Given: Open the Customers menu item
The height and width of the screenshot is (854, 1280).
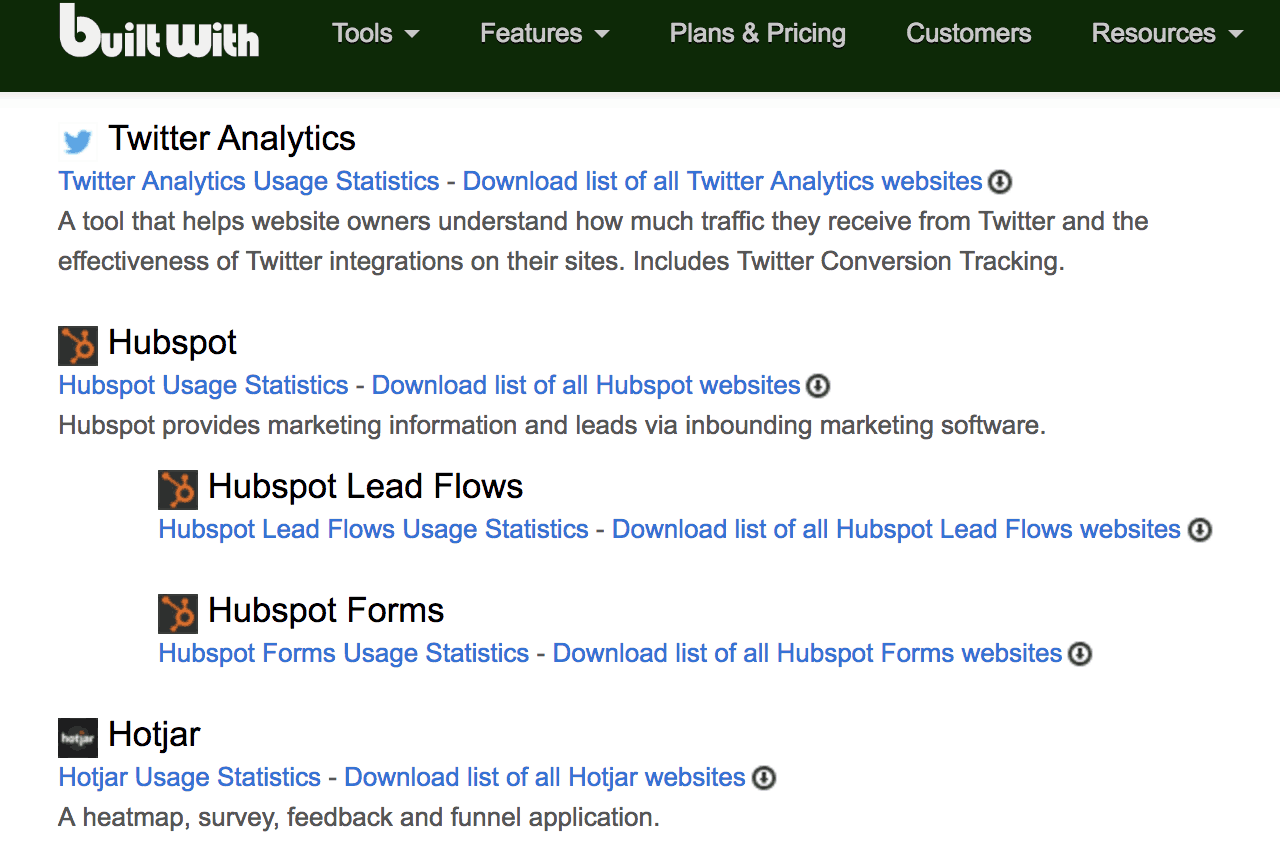Looking at the screenshot, I should click(968, 33).
